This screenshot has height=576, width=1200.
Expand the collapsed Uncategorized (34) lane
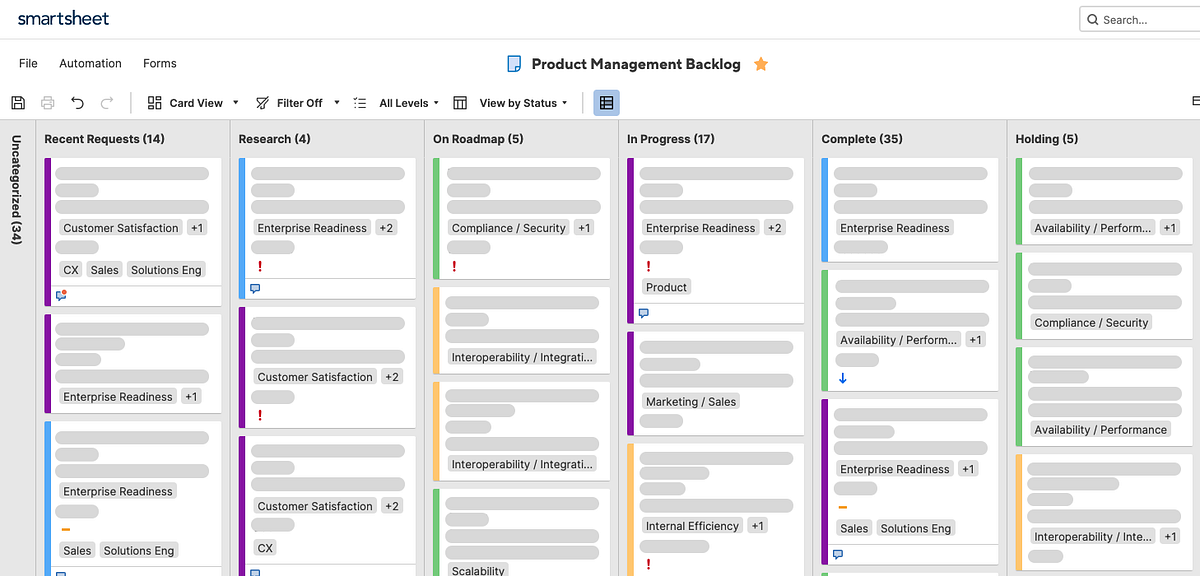[16, 200]
